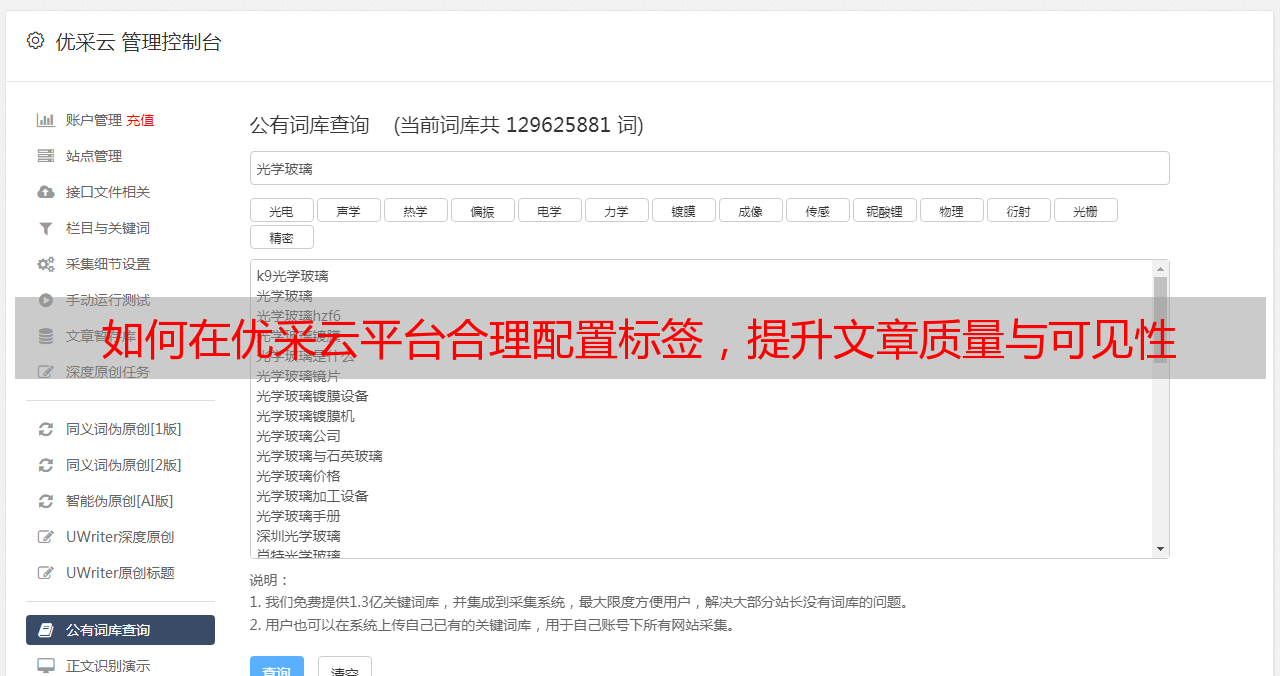
Task: Click the 公有词库查询 page heading
Action: 310,125
